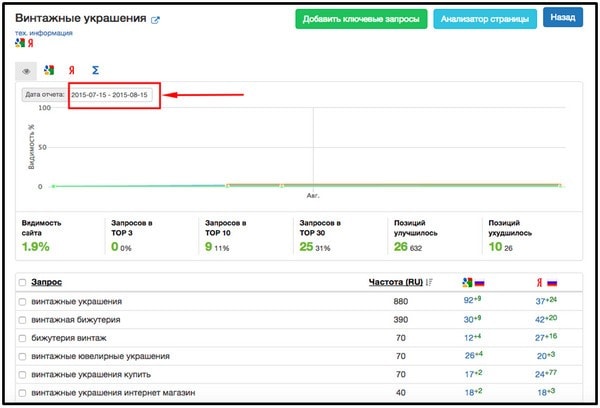Viewport: 600px width, 408px height.
Task: Tick the checkbox for бижутерия винтаж
Action: pos(22,338)
